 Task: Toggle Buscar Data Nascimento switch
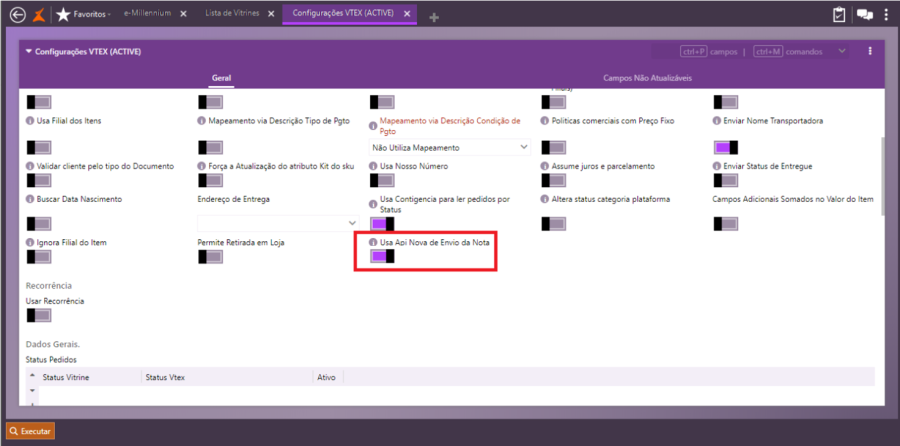(39, 224)
